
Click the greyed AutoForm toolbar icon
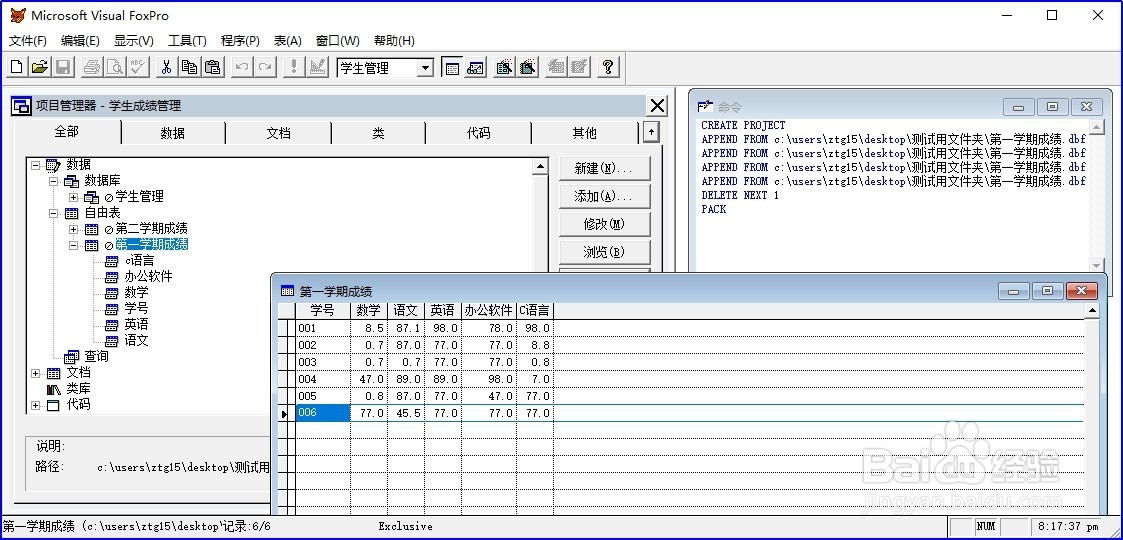(556, 67)
